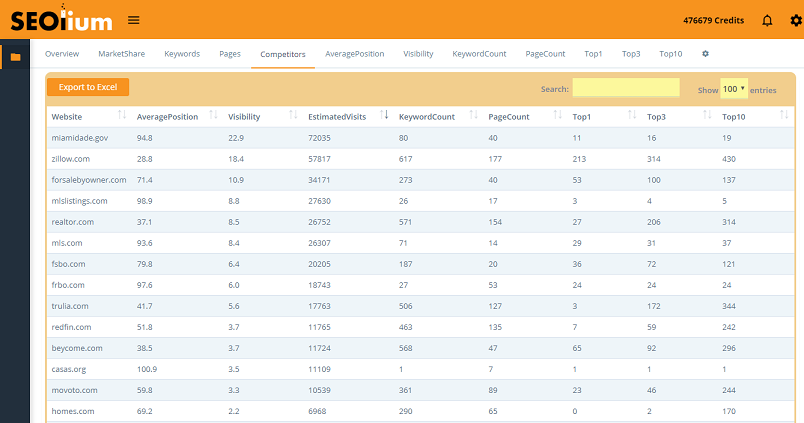Sort by KeywordCount column arrows
Image resolution: width=804 pixels, height=423 pixels.
pyautogui.click(x=473, y=115)
